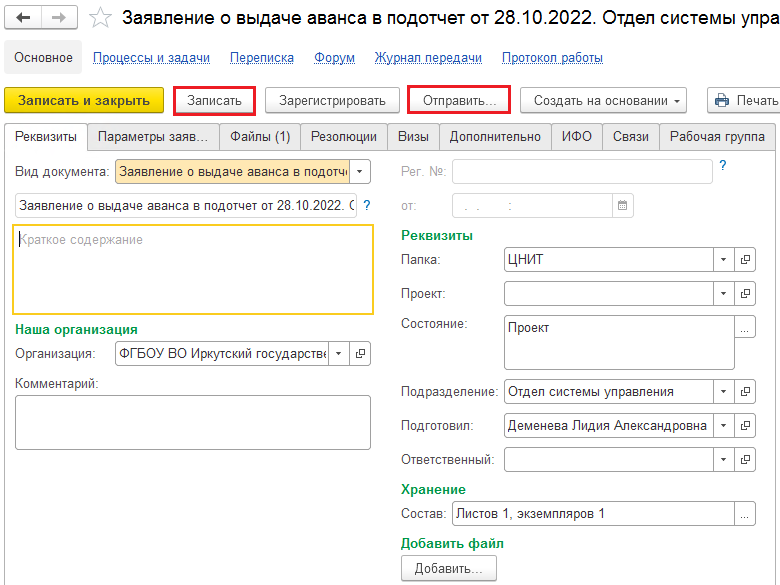Click the Отправить... button

[459, 100]
